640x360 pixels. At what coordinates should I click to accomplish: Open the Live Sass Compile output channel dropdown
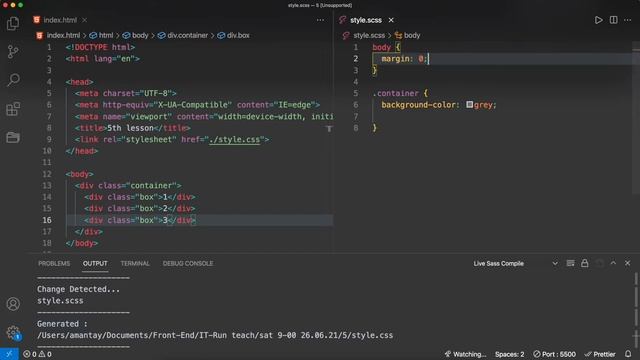pyautogui.click(x=515, y=264)
